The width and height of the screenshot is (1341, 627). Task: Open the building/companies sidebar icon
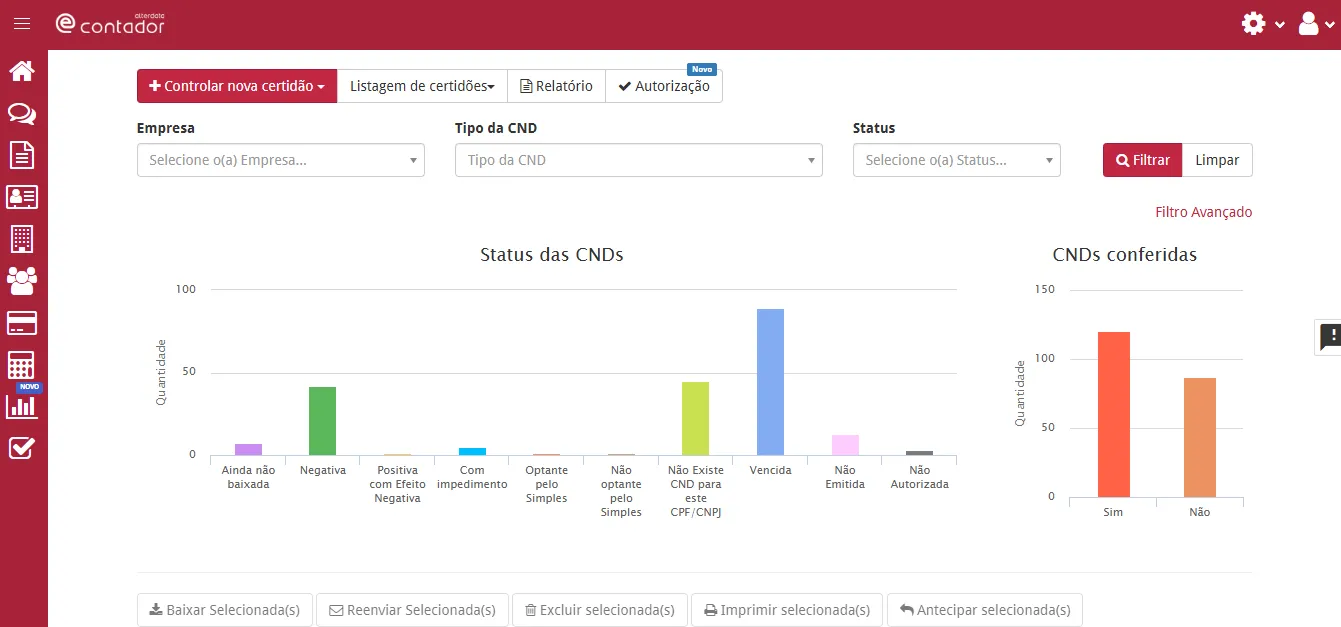[x=22, y=239]
